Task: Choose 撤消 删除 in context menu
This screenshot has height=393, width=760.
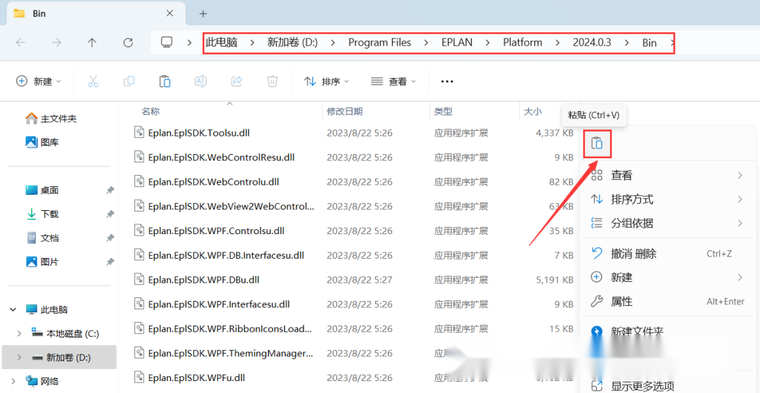Action: coord(667,253)
